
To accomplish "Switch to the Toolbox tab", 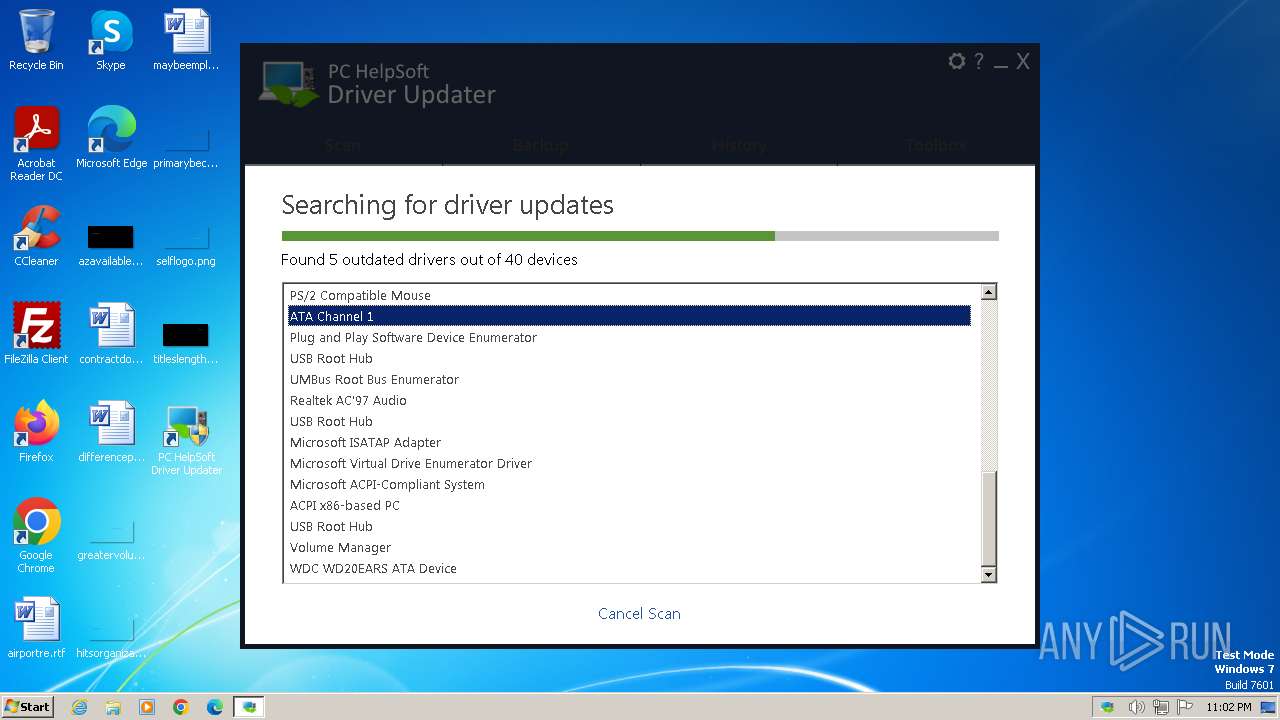I will point(936,145).
